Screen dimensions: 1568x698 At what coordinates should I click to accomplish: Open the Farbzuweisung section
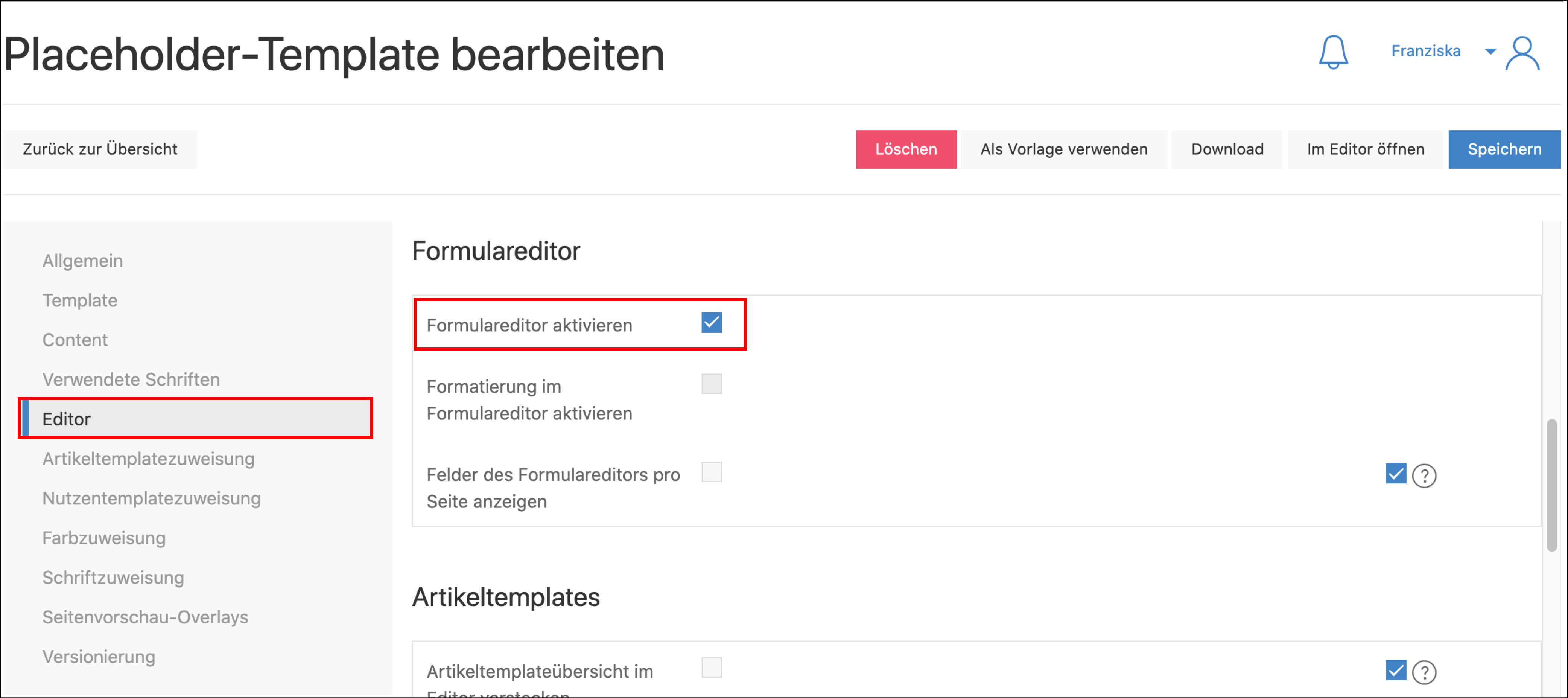[x=104, y=538]
